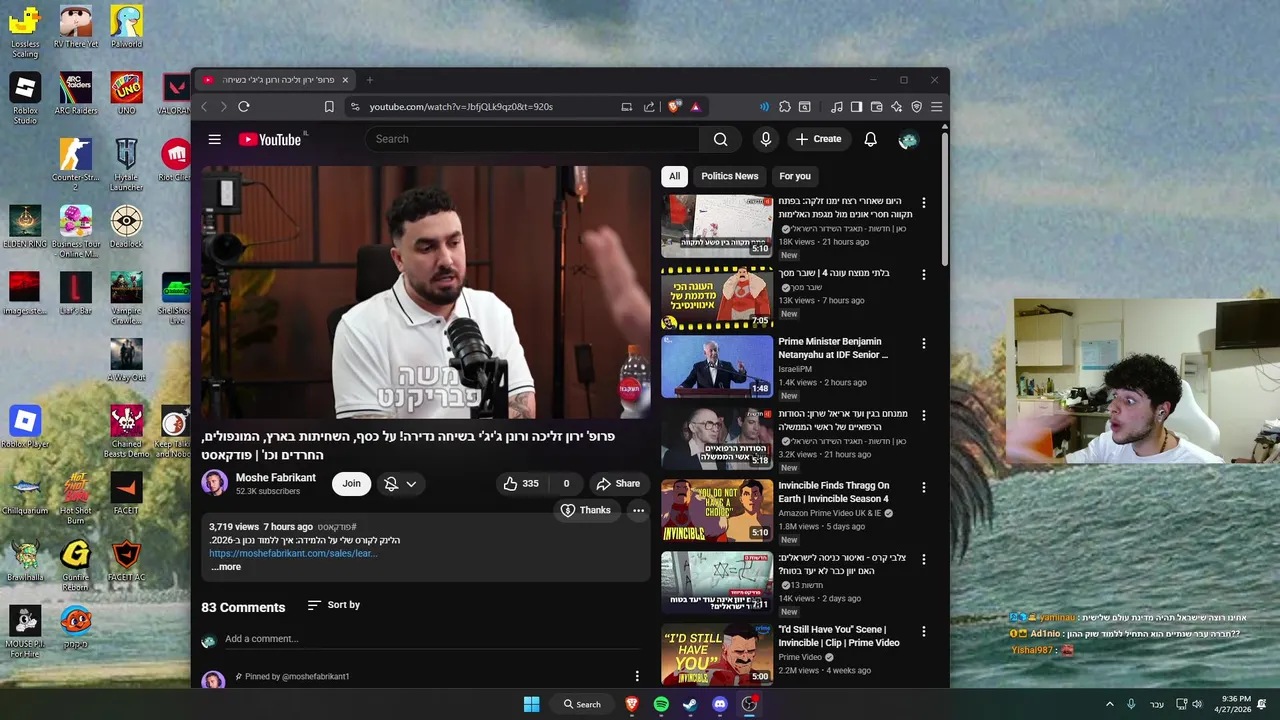Viewport: 1280px width, 720px height.
Task: Go to YouTube home via logo
Action: point(272,139)
